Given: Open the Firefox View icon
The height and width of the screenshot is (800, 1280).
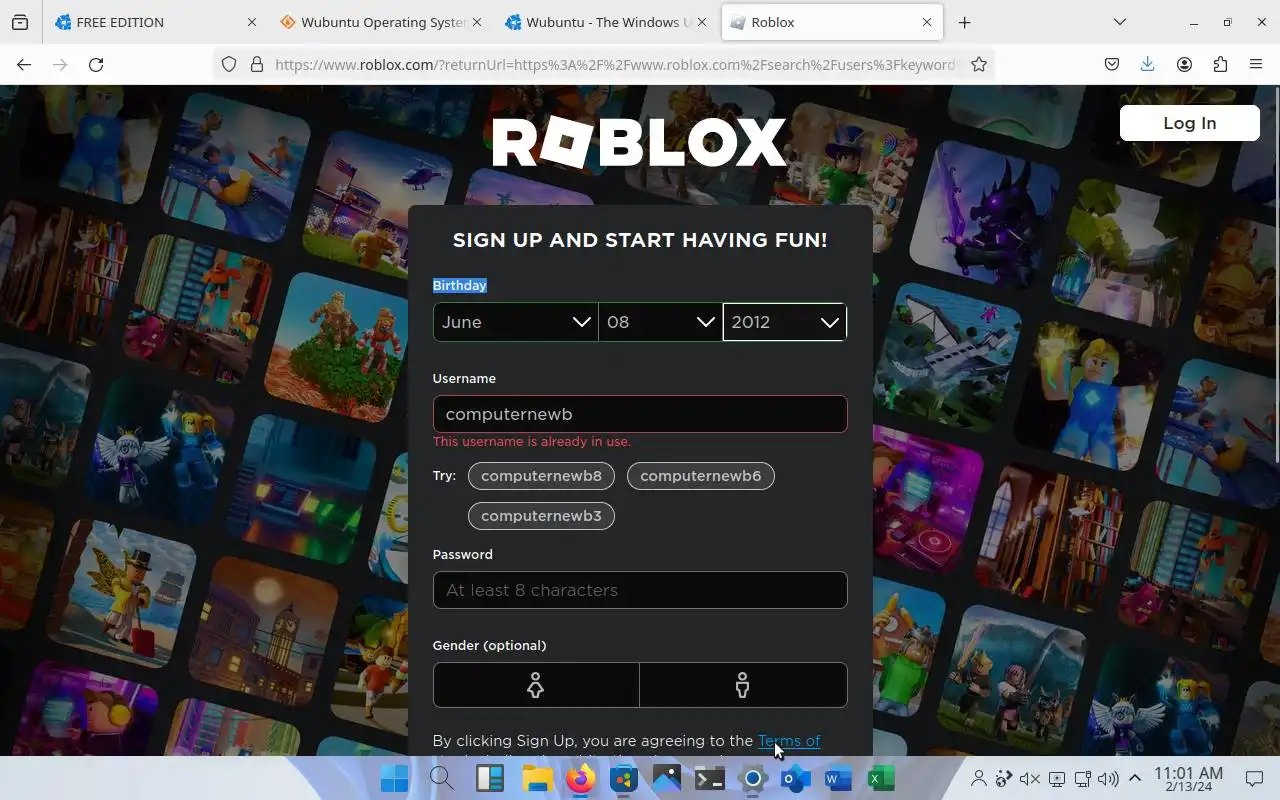Looking at the screenshot, I should (20, 22).
